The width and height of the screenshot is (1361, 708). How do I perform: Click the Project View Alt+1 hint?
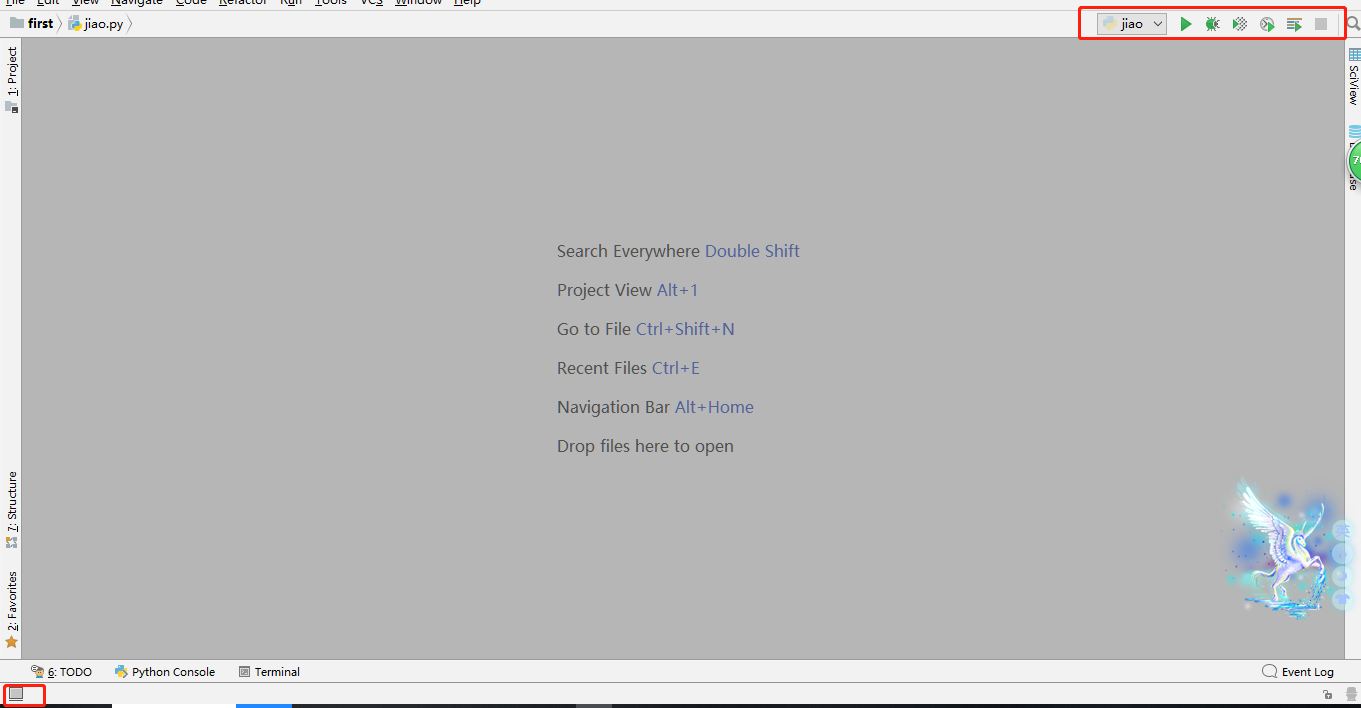tap(627, 290)
